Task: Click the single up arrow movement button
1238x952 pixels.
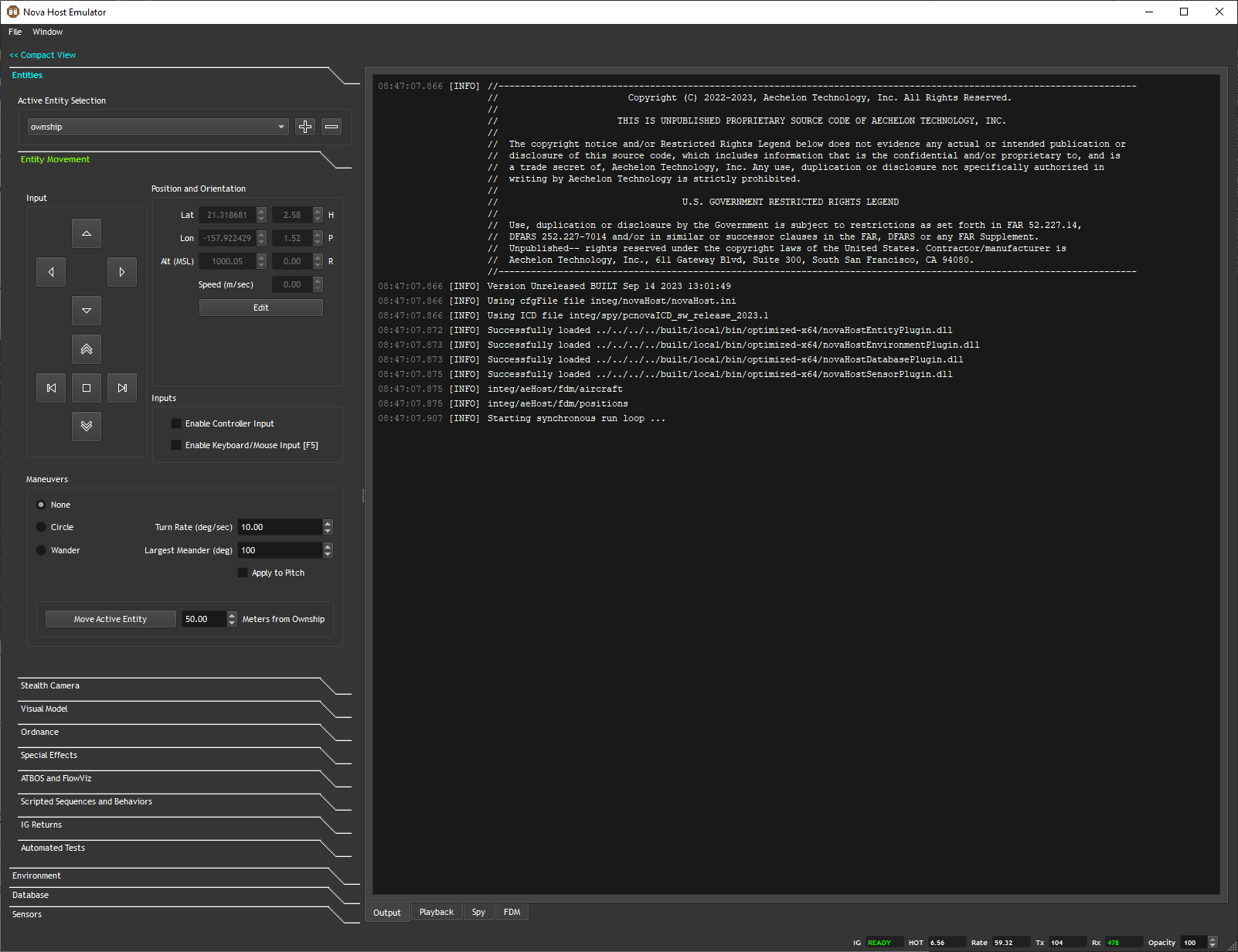Action: (x=87, y=233)
